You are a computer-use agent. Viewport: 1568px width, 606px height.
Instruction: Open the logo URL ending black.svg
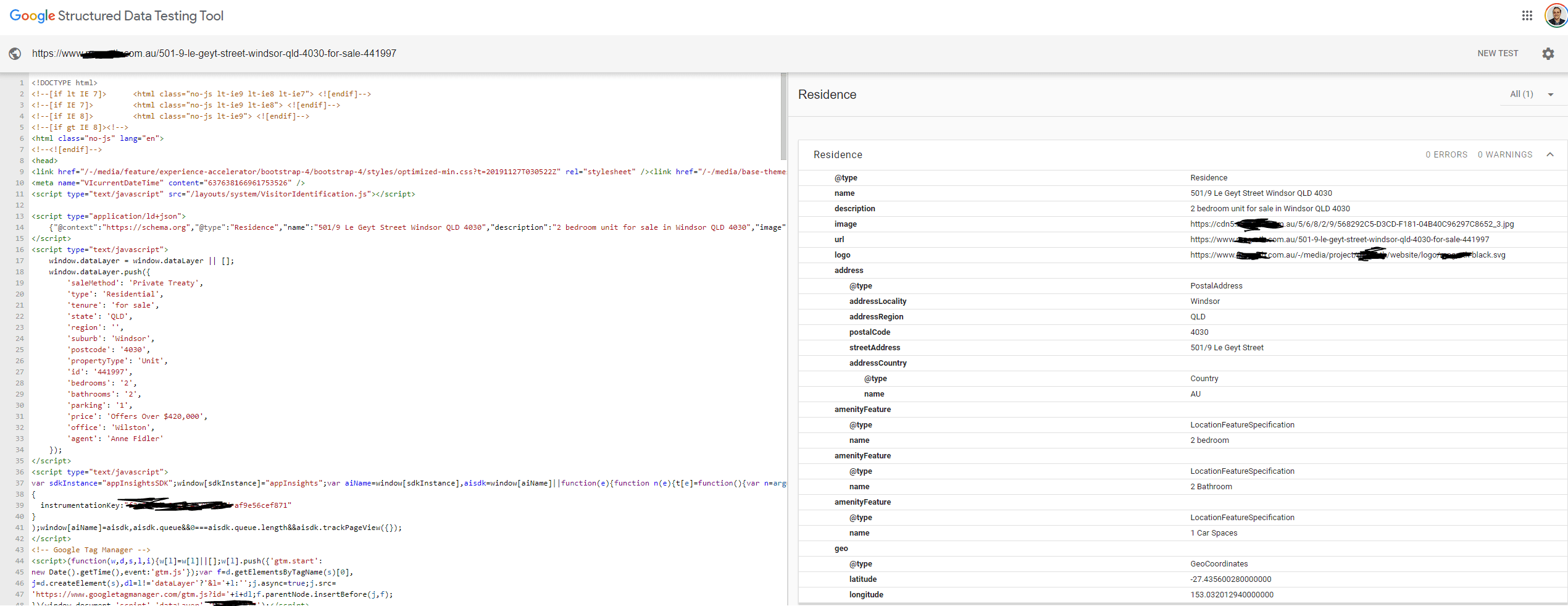[1348, 255]
